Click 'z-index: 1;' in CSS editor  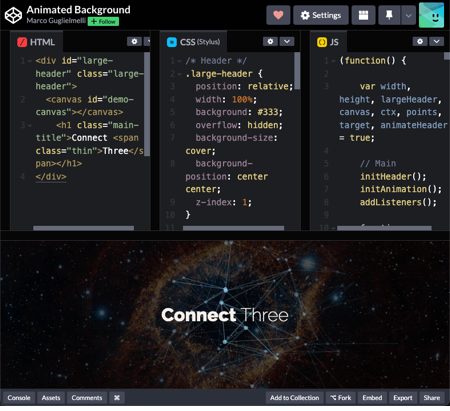tap(224, 202)
